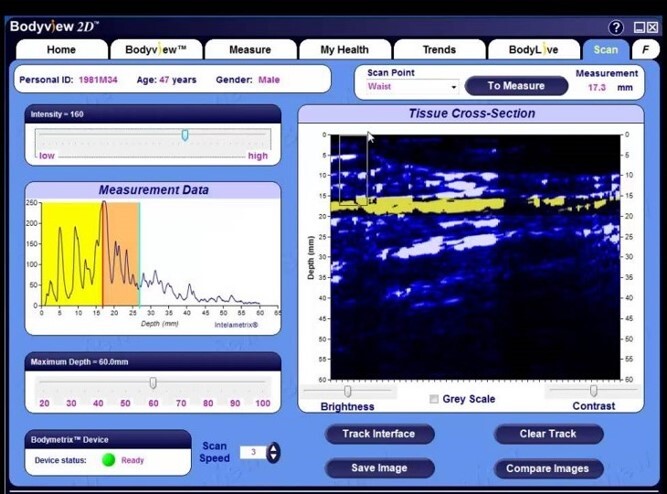Switch to the Home tab
This screenshot has height=494, width=667.
coord(61,49)
